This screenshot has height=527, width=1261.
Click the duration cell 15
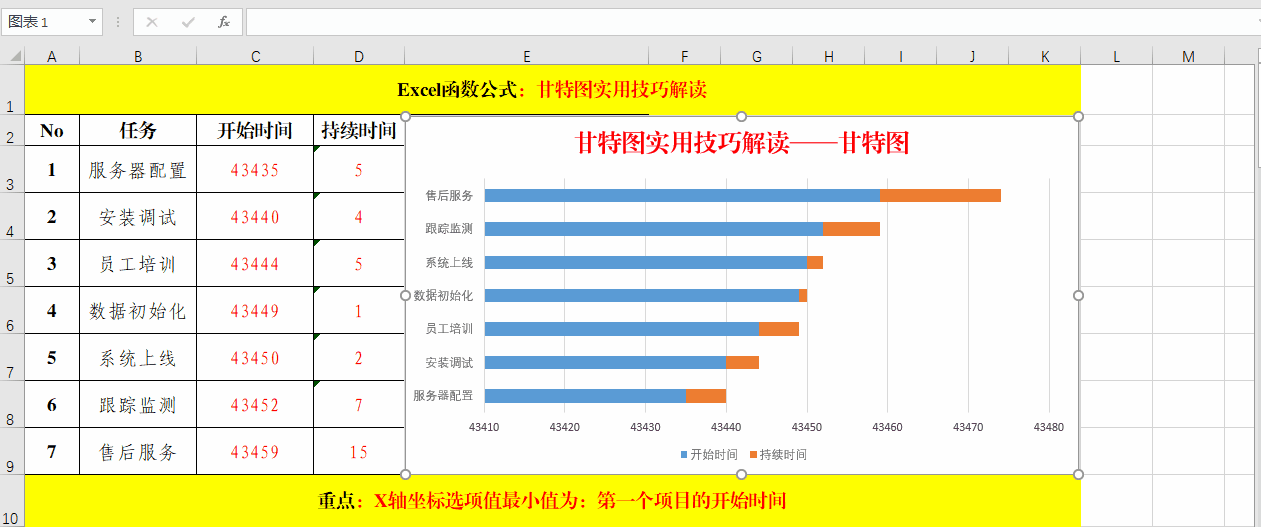click(x=359, y=452)
